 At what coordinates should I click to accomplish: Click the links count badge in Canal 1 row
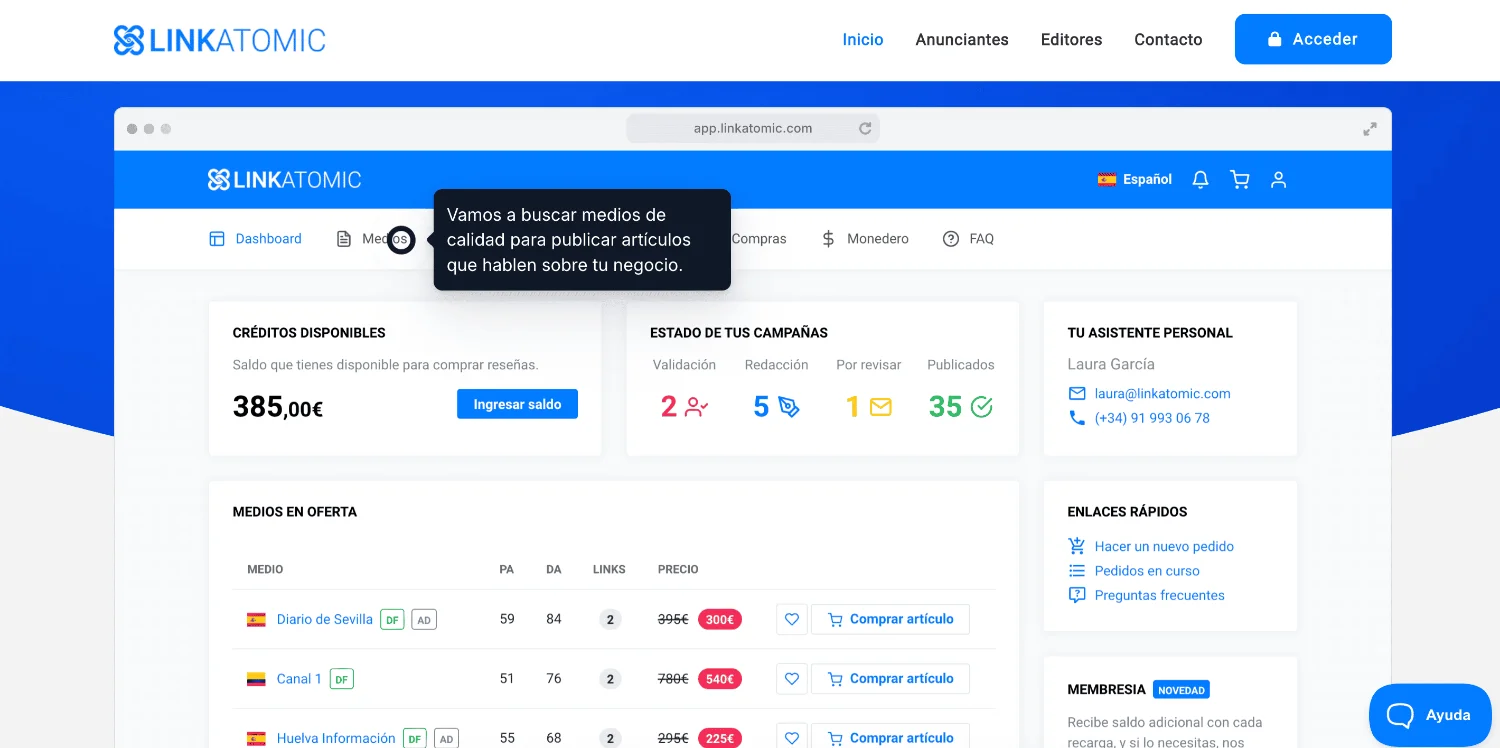(x=610, y=679)
